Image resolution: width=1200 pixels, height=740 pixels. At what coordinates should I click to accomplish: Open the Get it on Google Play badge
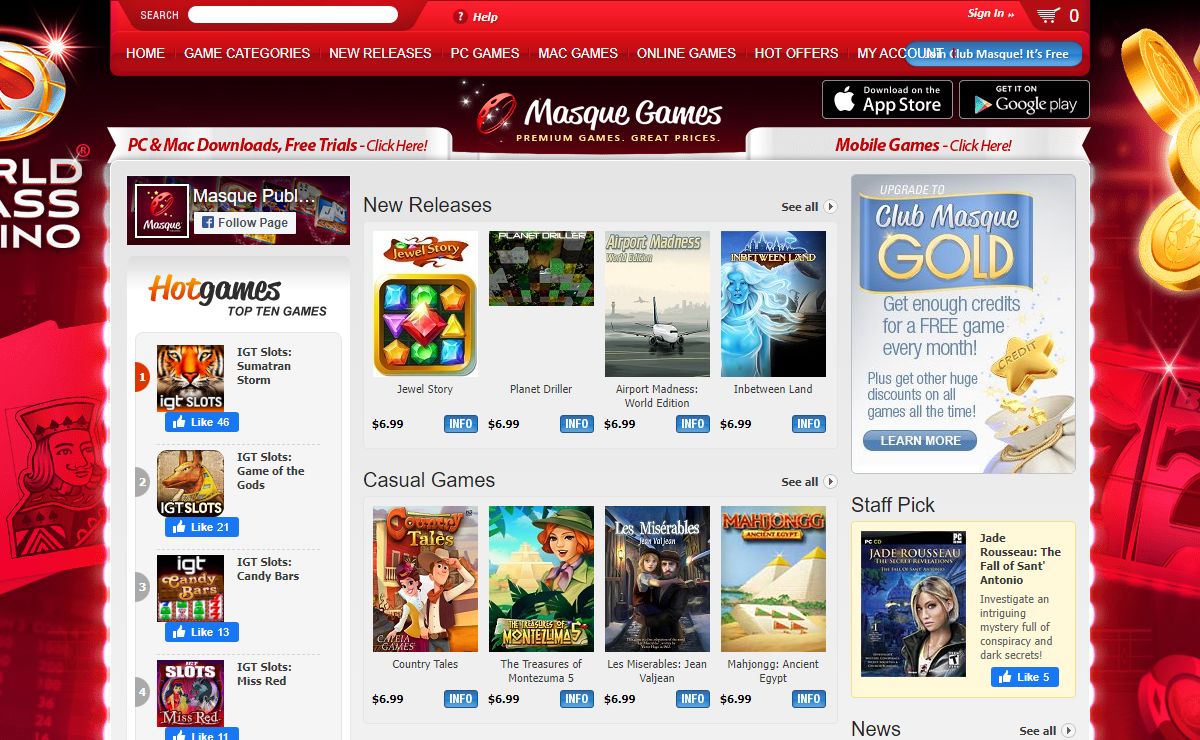(1024, 99)
